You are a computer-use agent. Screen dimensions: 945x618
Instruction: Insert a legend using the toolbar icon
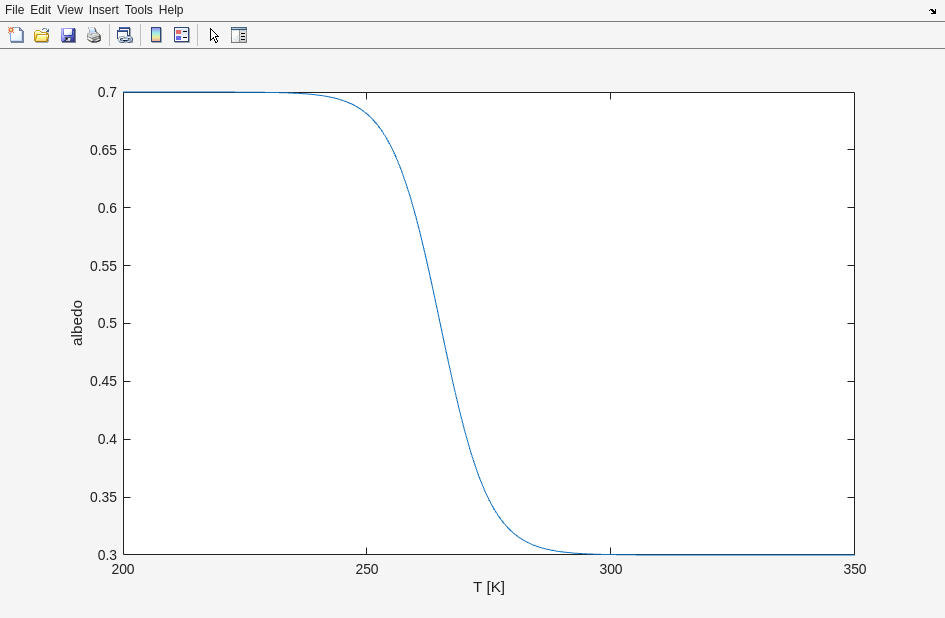[182, 35]
